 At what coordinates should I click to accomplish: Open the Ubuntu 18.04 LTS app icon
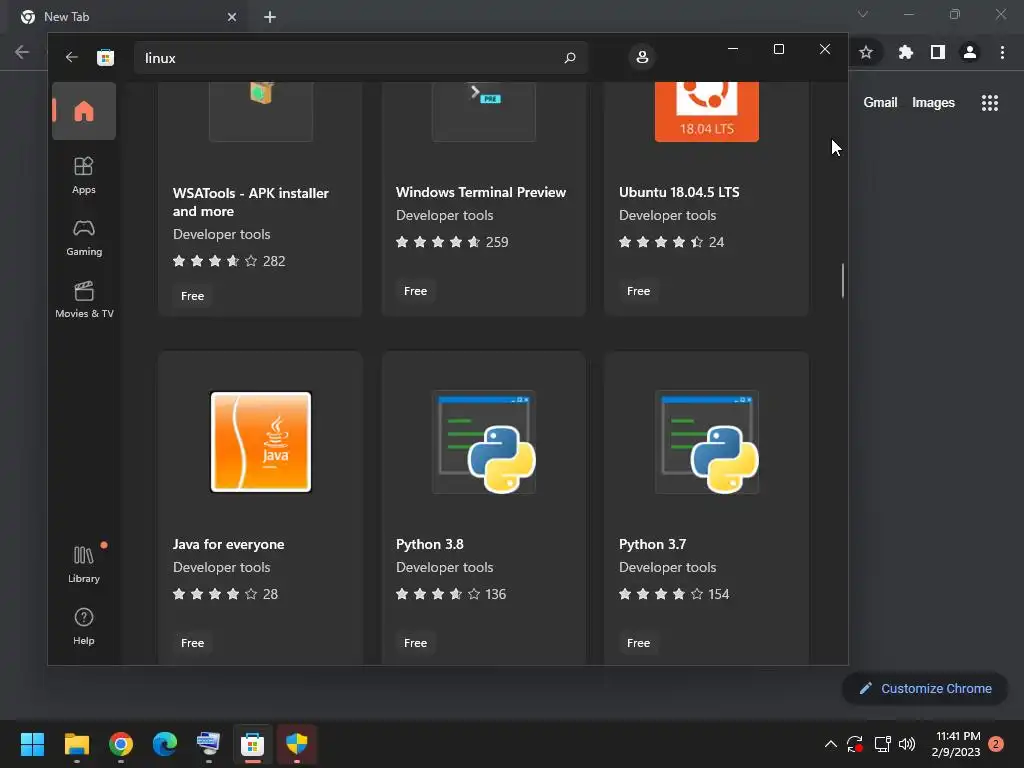tap(707, 112)
